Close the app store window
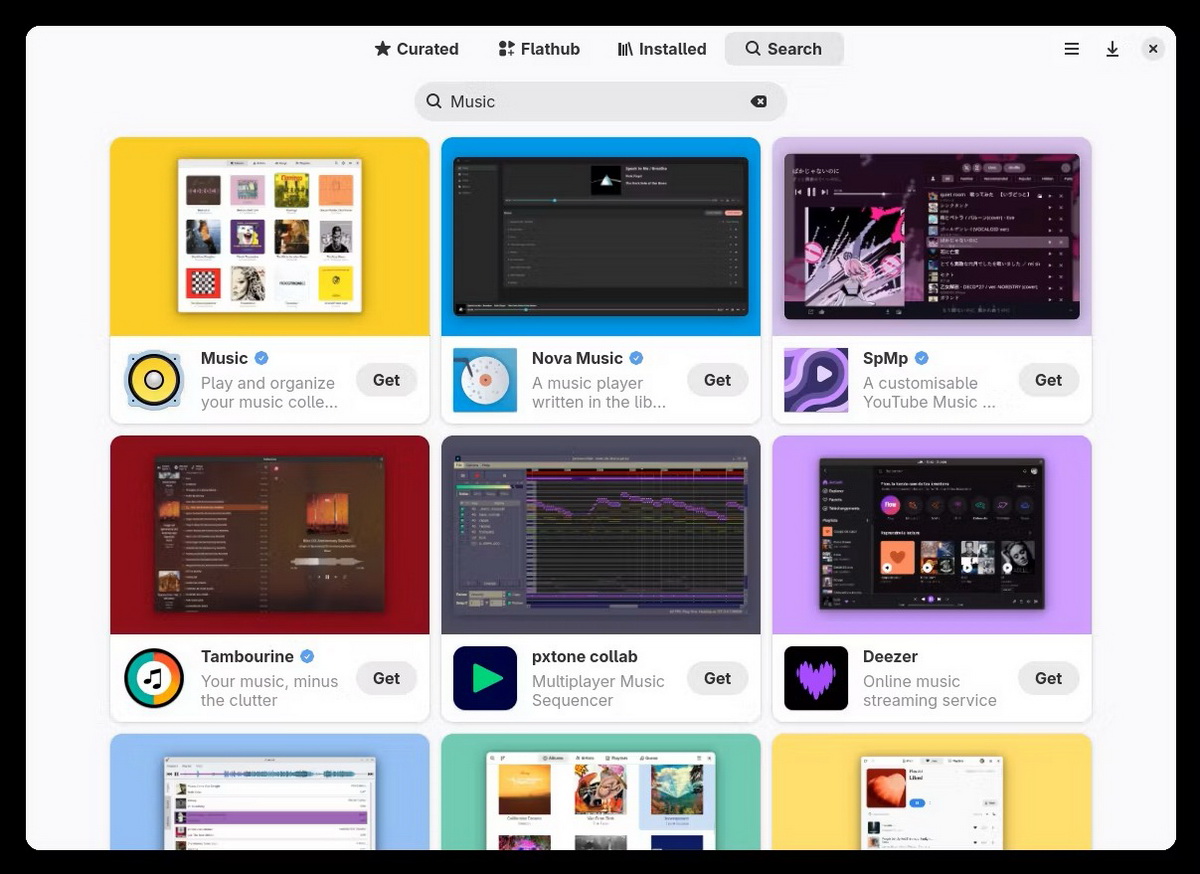 coord(1153,49)
